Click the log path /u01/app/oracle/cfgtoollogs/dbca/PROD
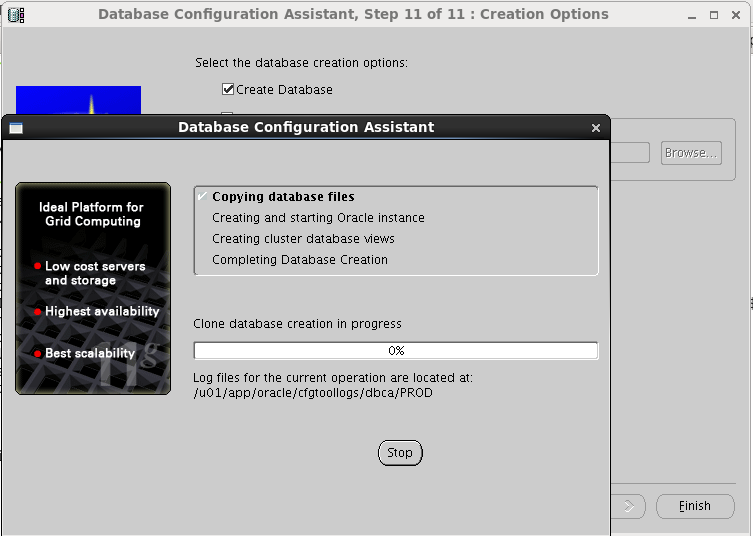 (x=313, y=393)
